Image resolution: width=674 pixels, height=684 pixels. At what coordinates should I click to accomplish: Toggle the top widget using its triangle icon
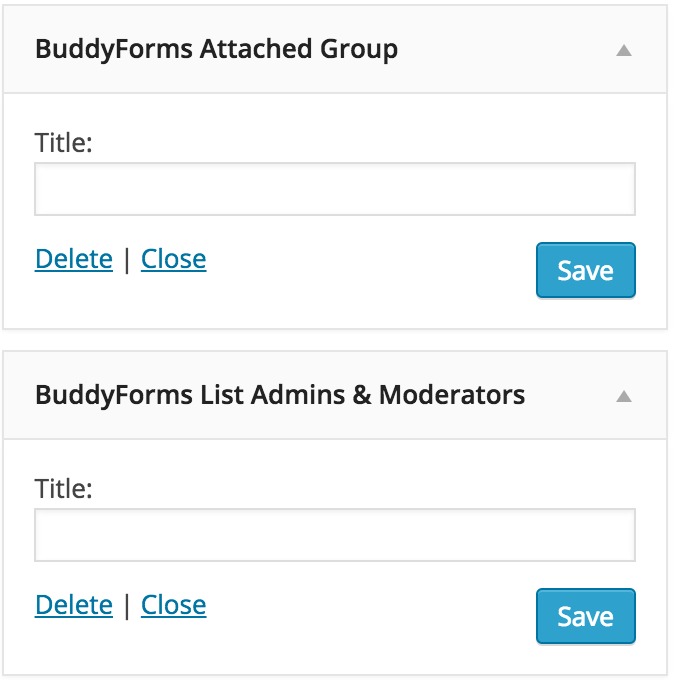click(x=624, y=51)
